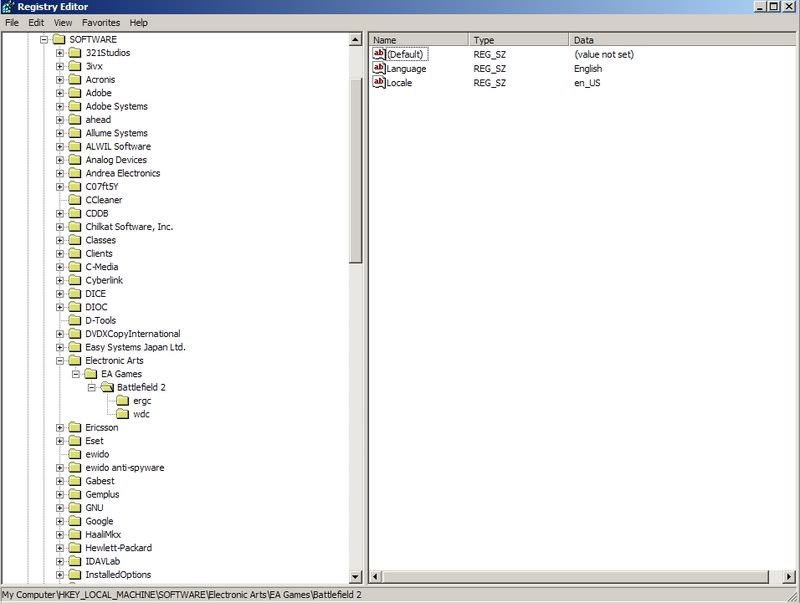Click the ahead folder icon
The image size is (800, 603).
tap(75, 119)
